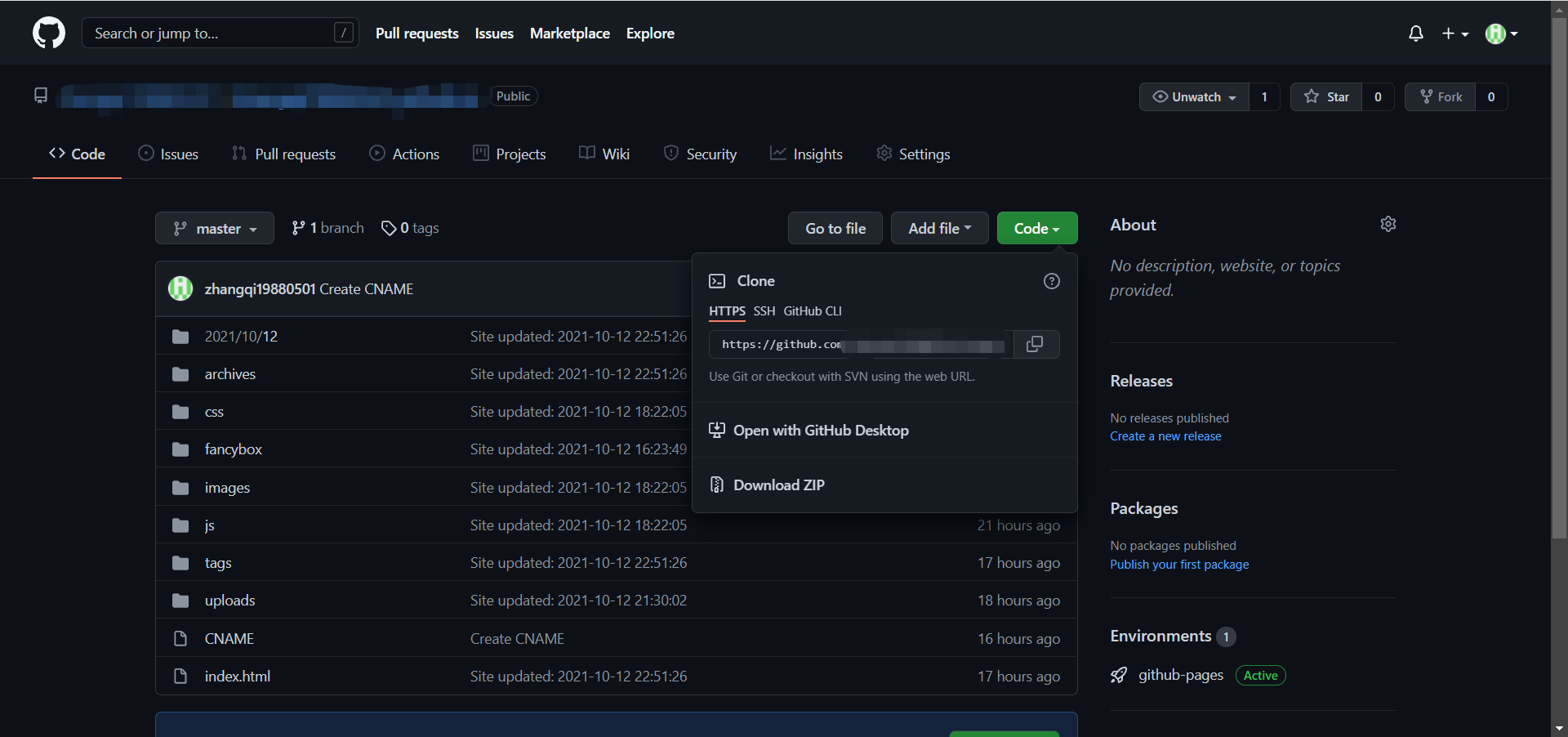Click the images folder icon
The width and height of the screenshot is (1568, 737).
[180, 488]
